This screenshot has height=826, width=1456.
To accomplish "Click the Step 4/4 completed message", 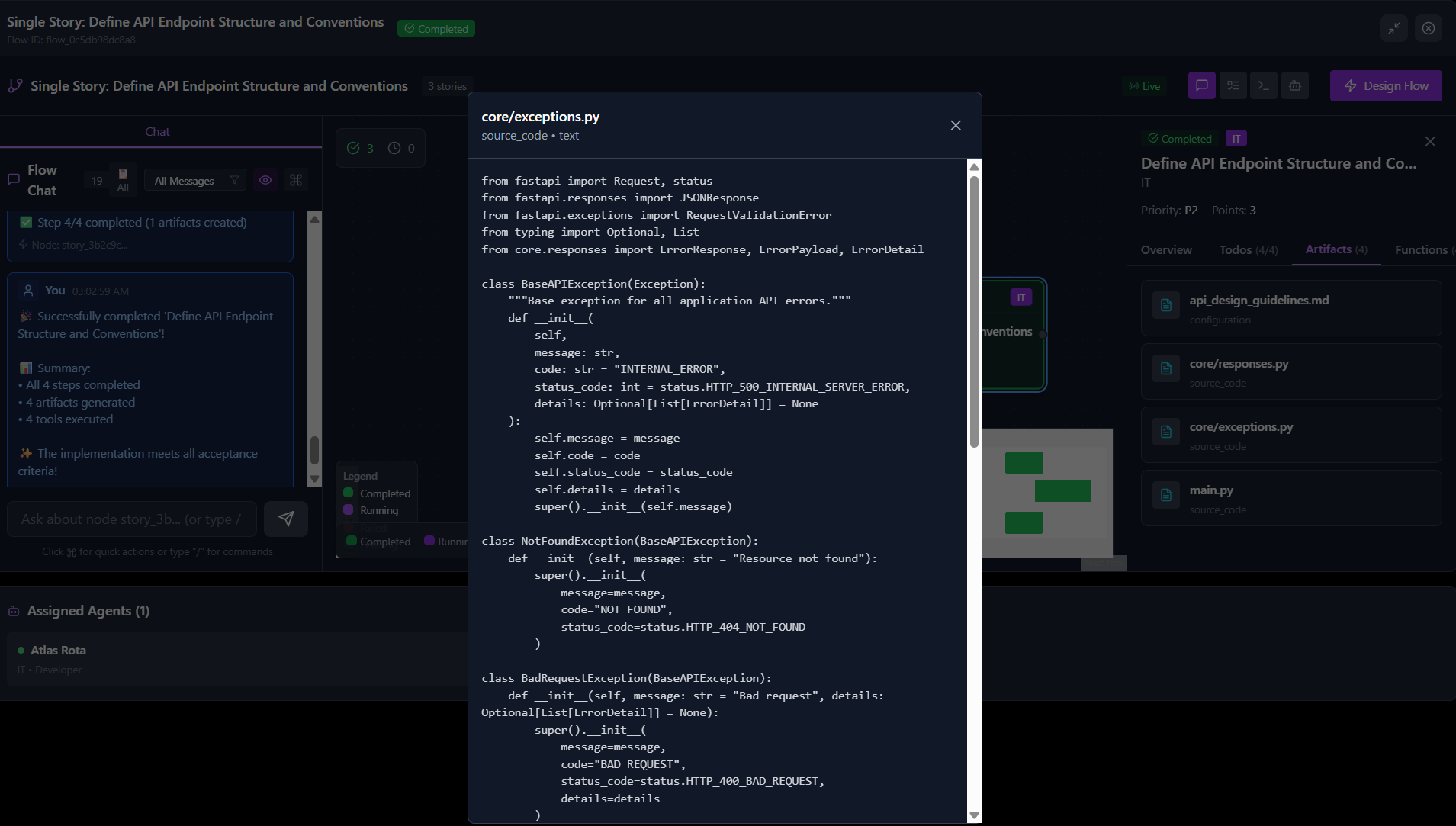I will (x=142, y=222).
